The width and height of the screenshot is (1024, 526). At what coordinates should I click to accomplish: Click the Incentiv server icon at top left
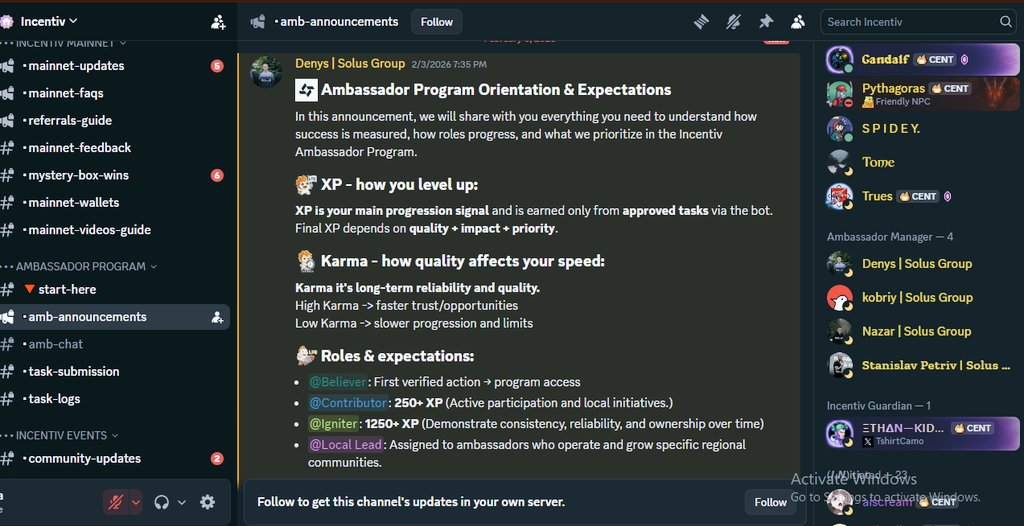coord(7,22)
